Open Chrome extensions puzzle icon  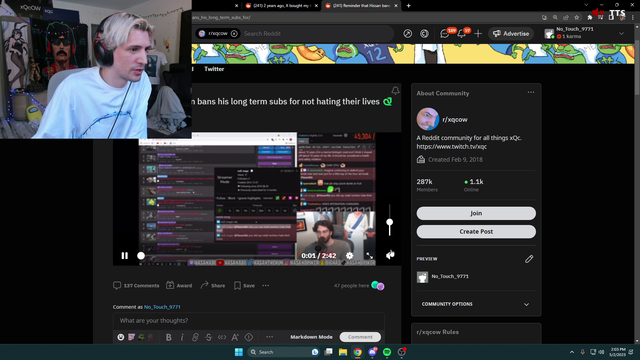click(x=589, y=18)
